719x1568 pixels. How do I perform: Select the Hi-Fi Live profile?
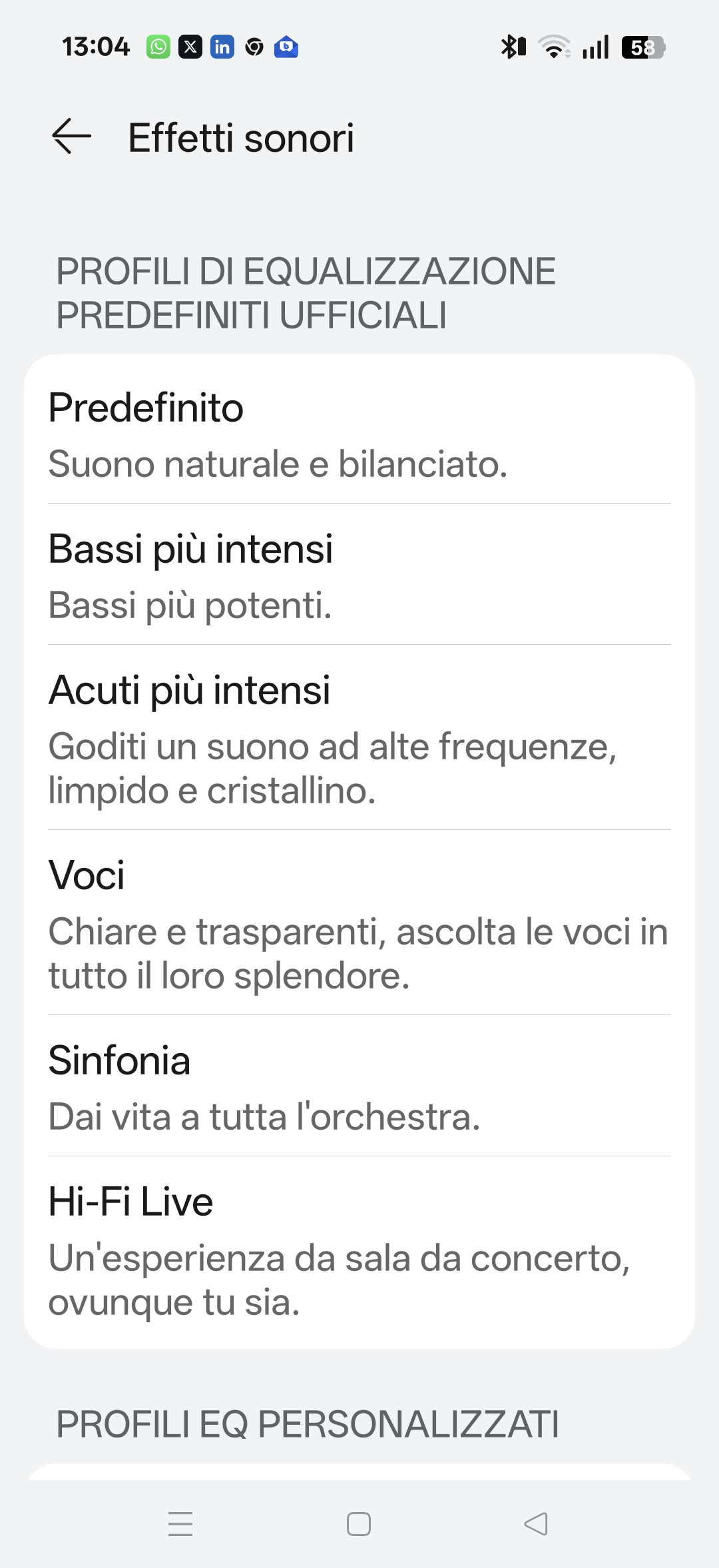coord(359,1251)
